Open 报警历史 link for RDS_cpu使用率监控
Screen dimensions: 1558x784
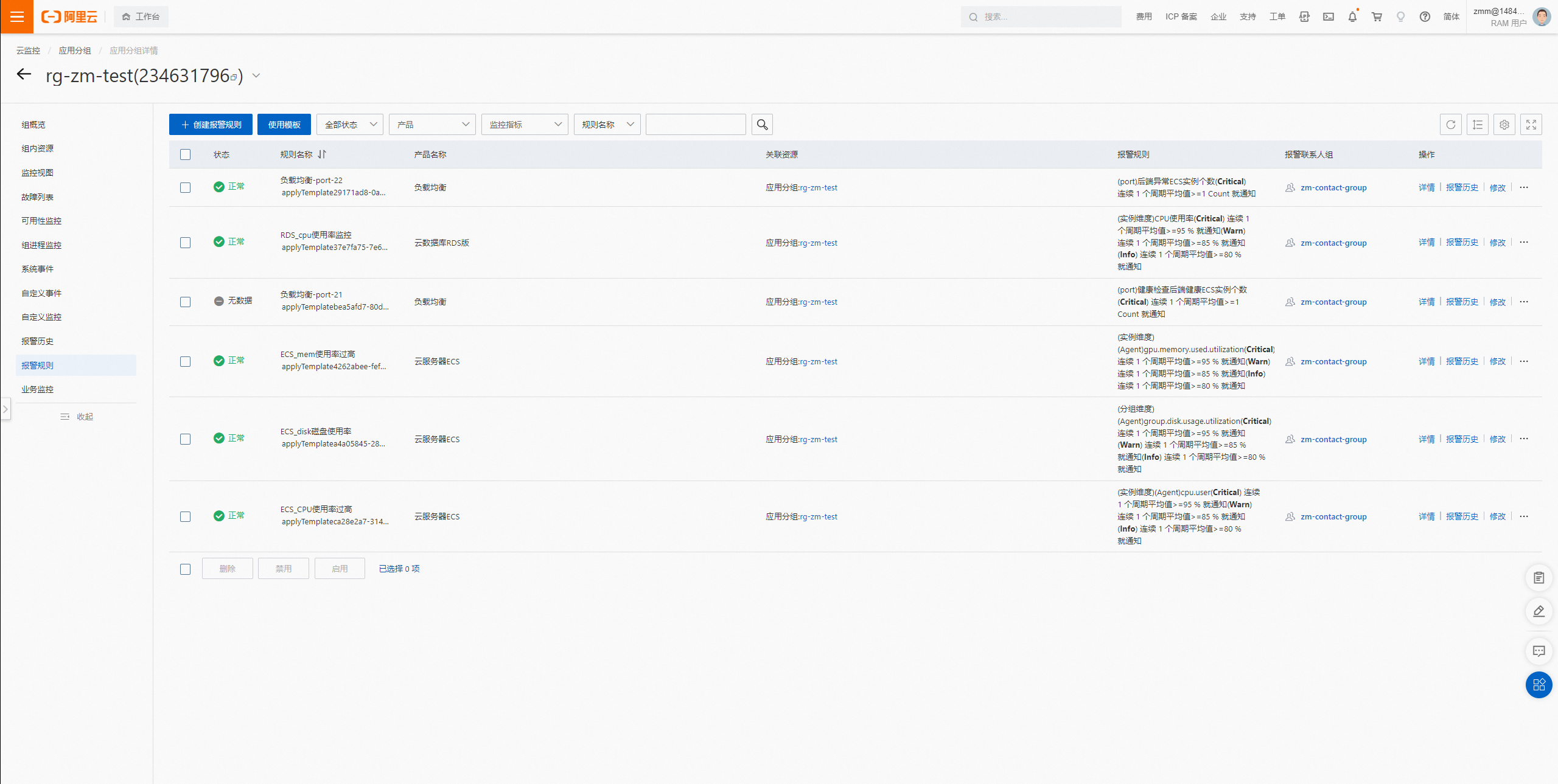pos(1462,242)
